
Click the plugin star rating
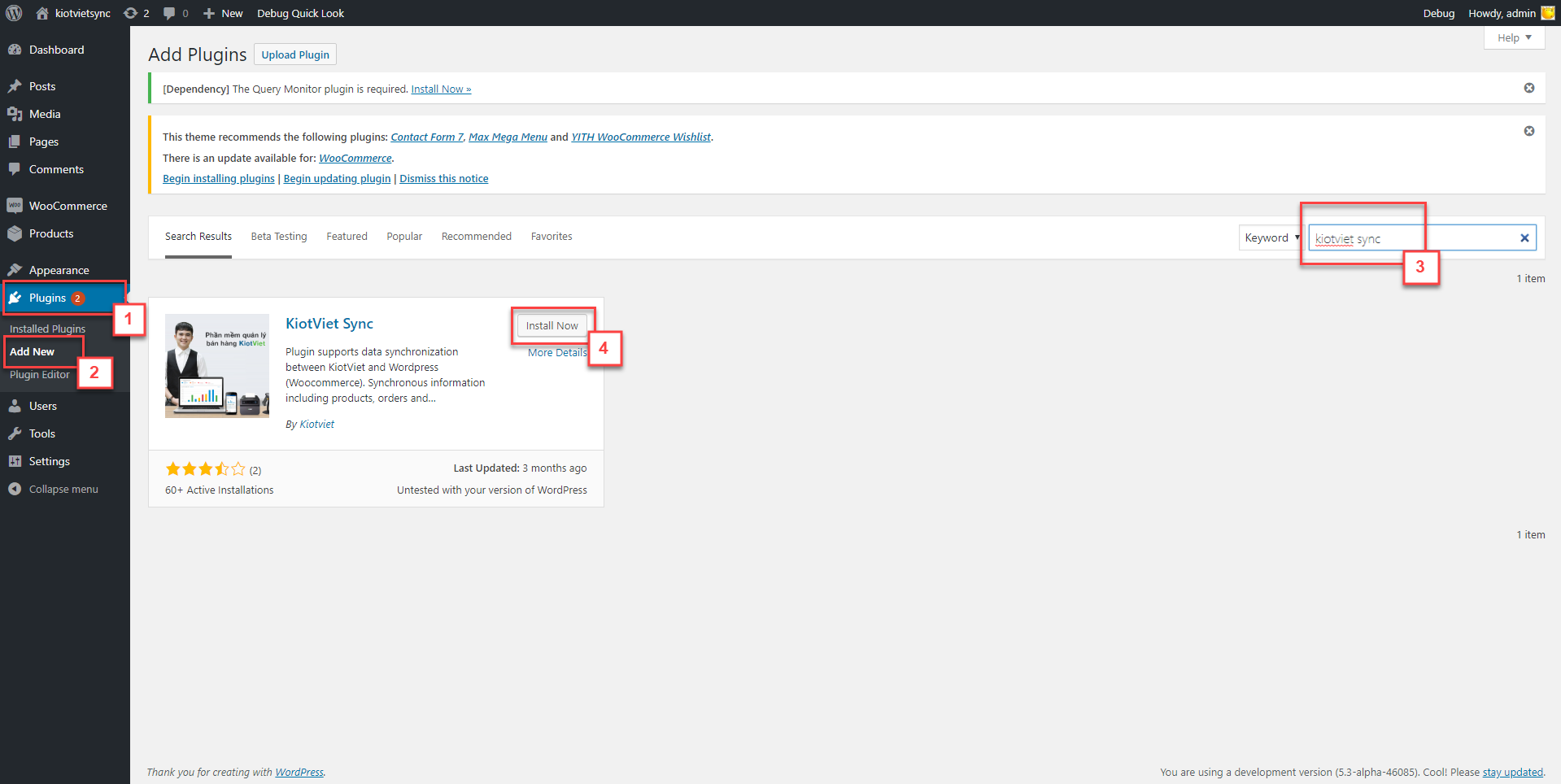(x=205, y=468)
